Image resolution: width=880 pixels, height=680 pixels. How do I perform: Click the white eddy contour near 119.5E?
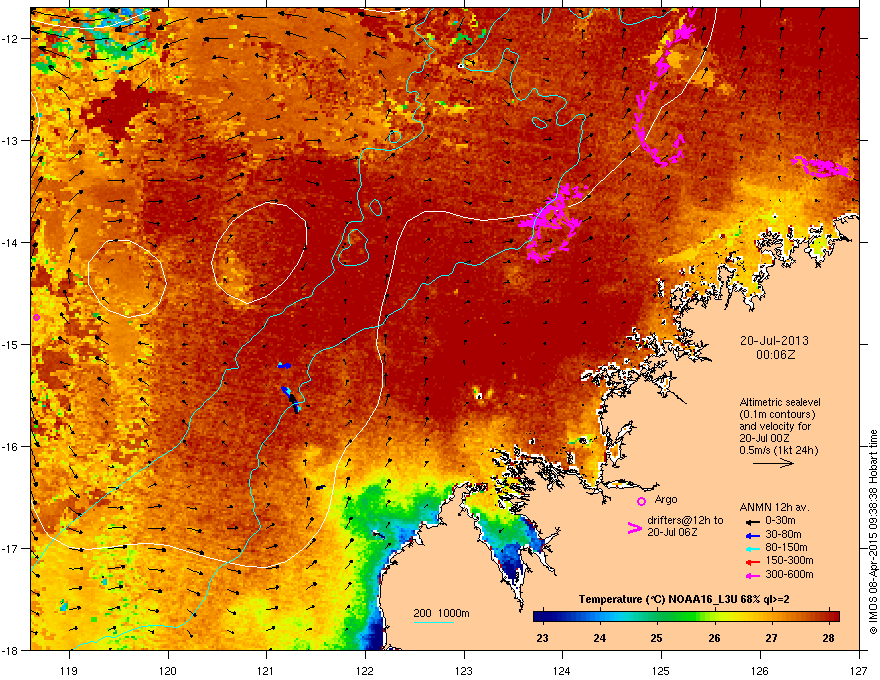coord(127,279)
